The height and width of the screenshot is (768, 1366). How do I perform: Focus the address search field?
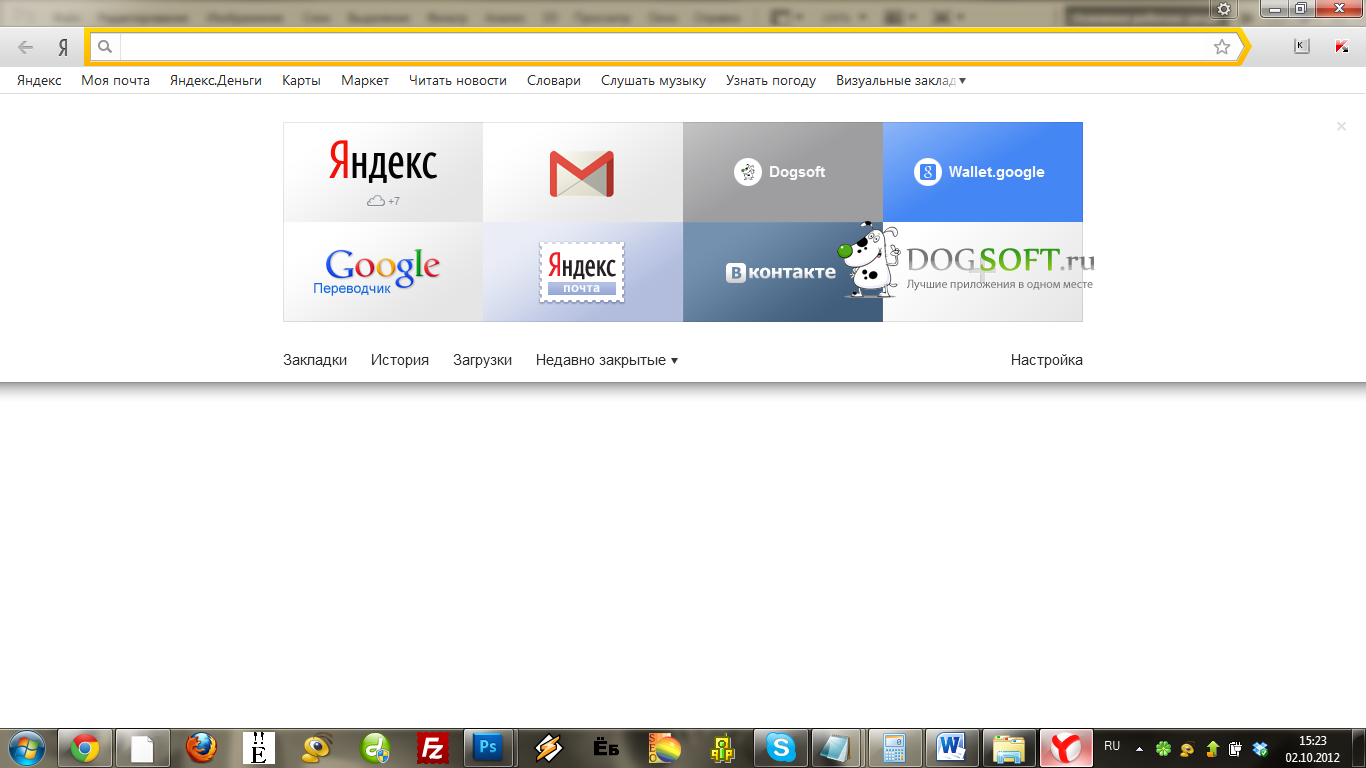coord(665,46)
